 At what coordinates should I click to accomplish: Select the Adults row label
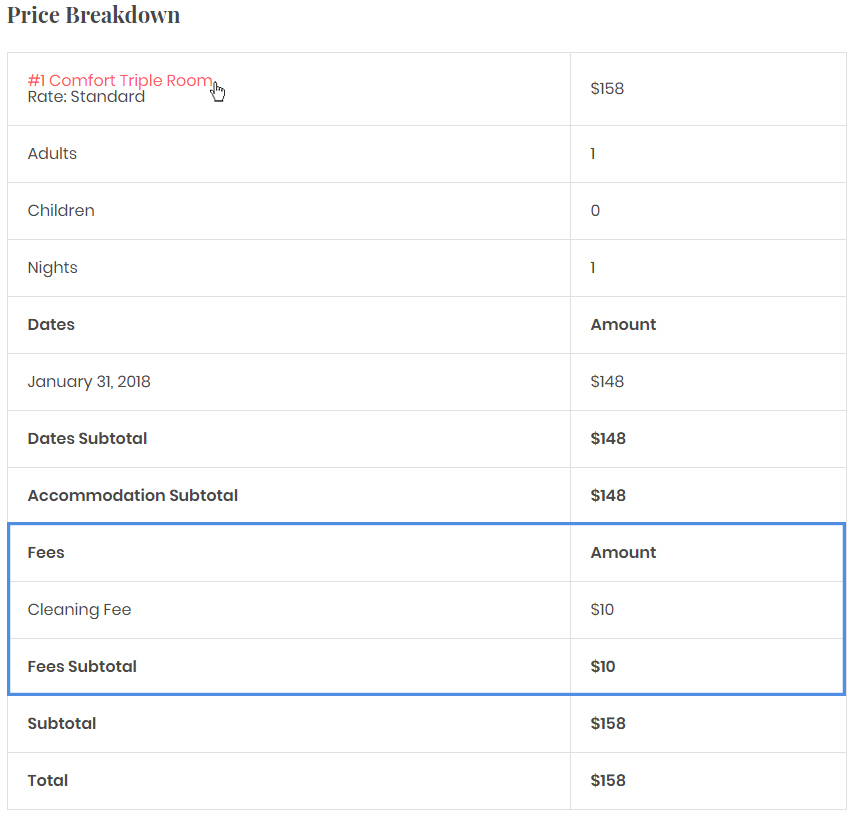coord(52,154)
